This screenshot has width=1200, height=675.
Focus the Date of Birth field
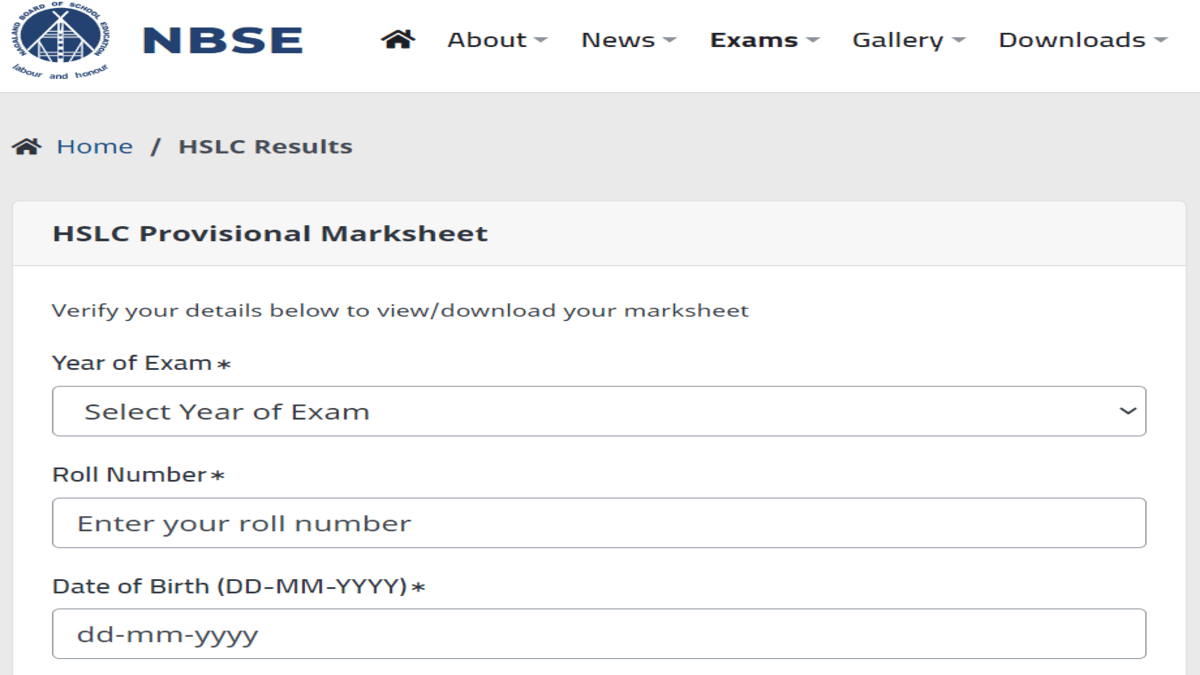(599, 634)
